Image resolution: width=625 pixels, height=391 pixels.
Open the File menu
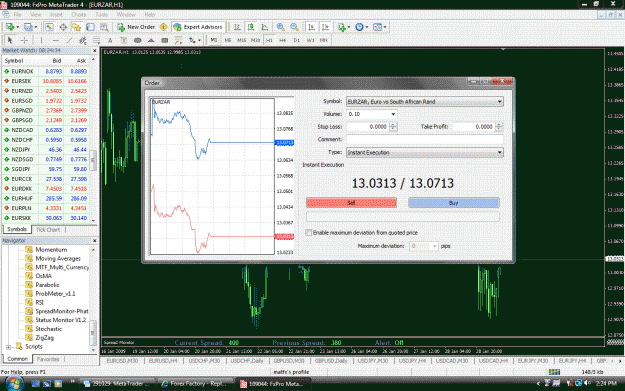click(x=17, y=15)
